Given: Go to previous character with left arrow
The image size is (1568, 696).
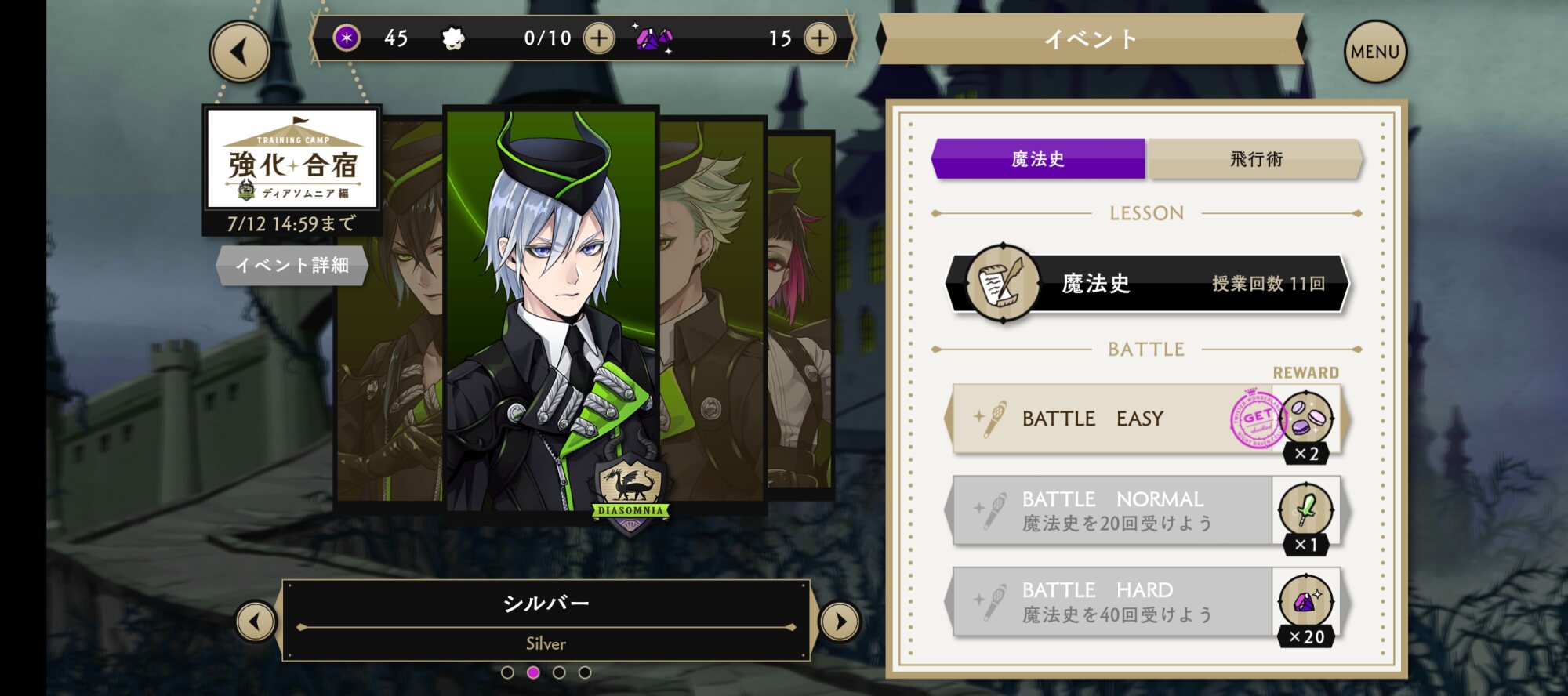Looking at the screenshot, I should [256, 622].
